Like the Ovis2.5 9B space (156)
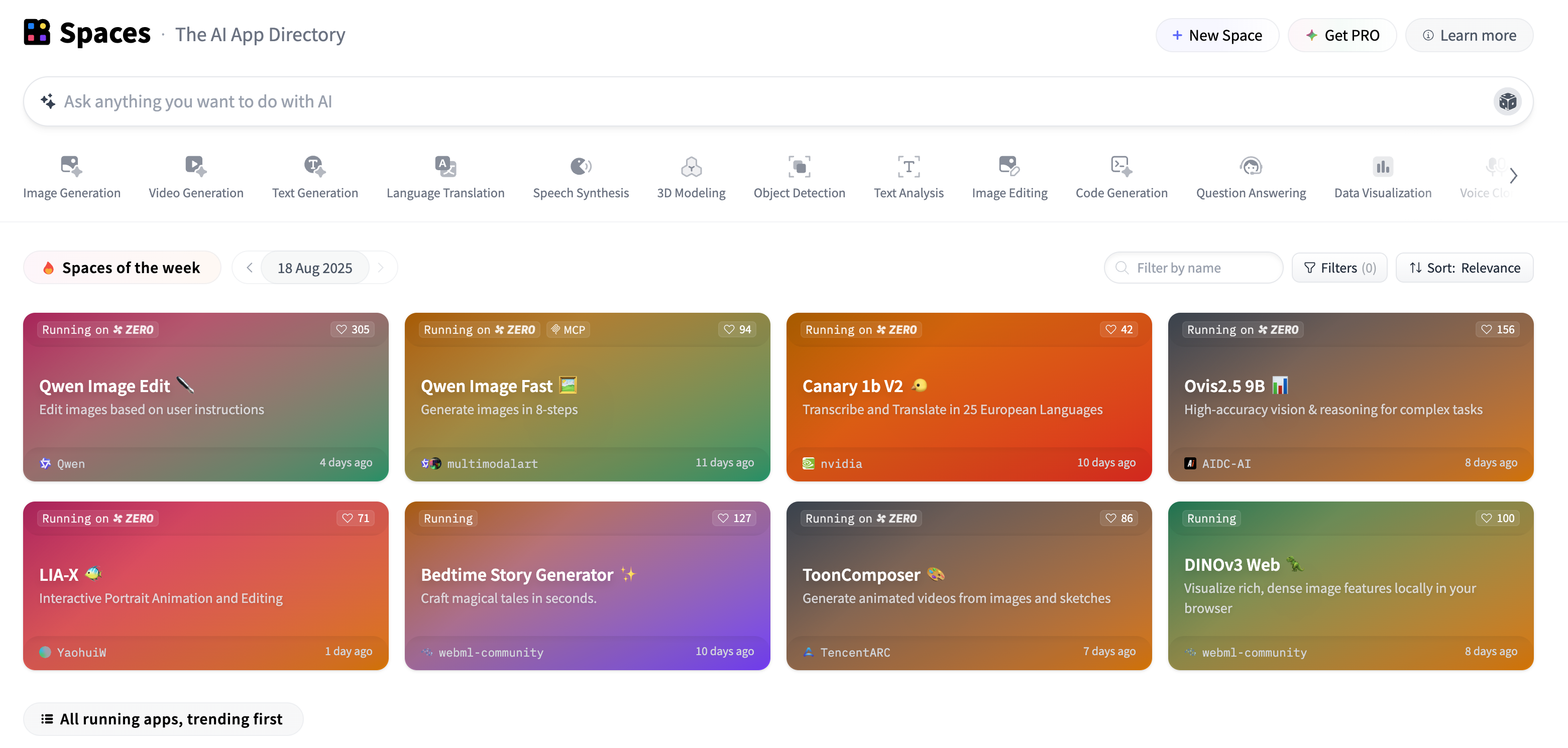The image size is (1568, 748). 1497,329
